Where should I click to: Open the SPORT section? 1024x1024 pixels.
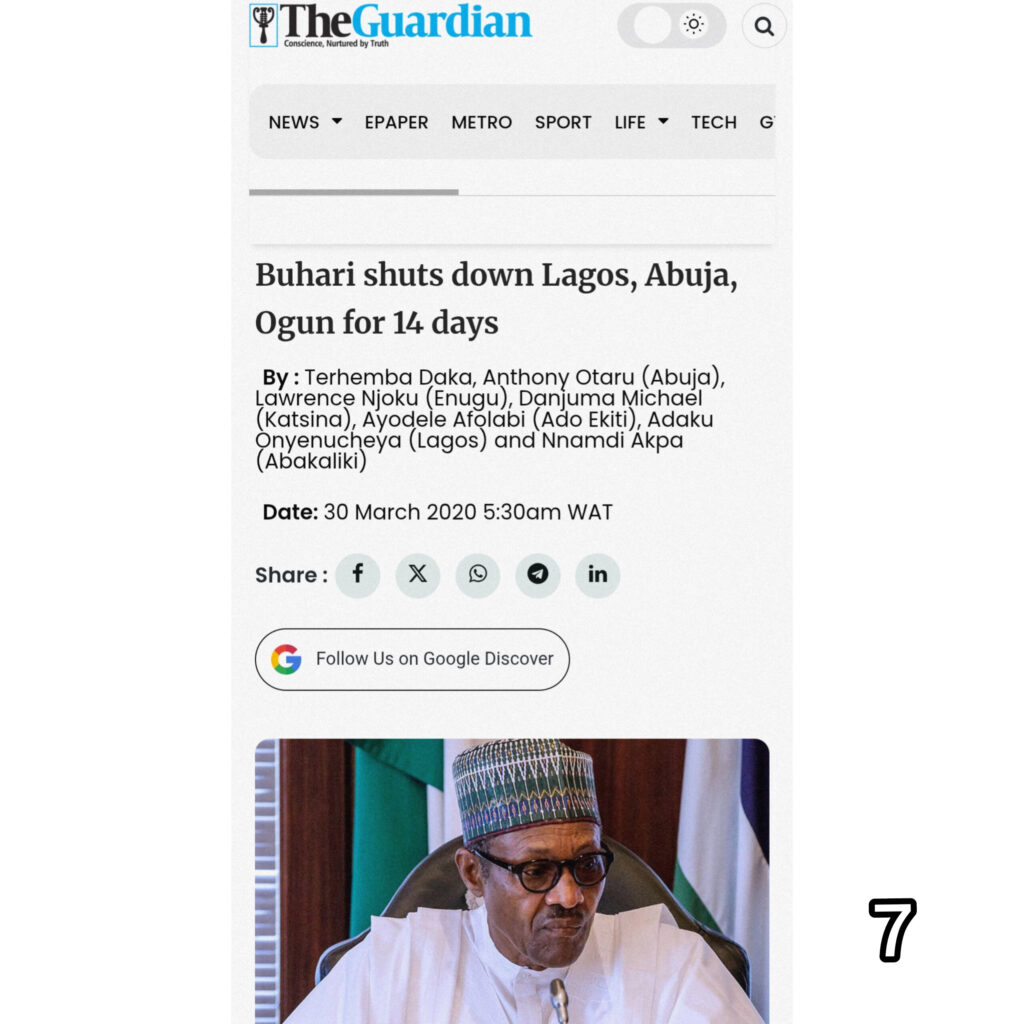[563, 122]
